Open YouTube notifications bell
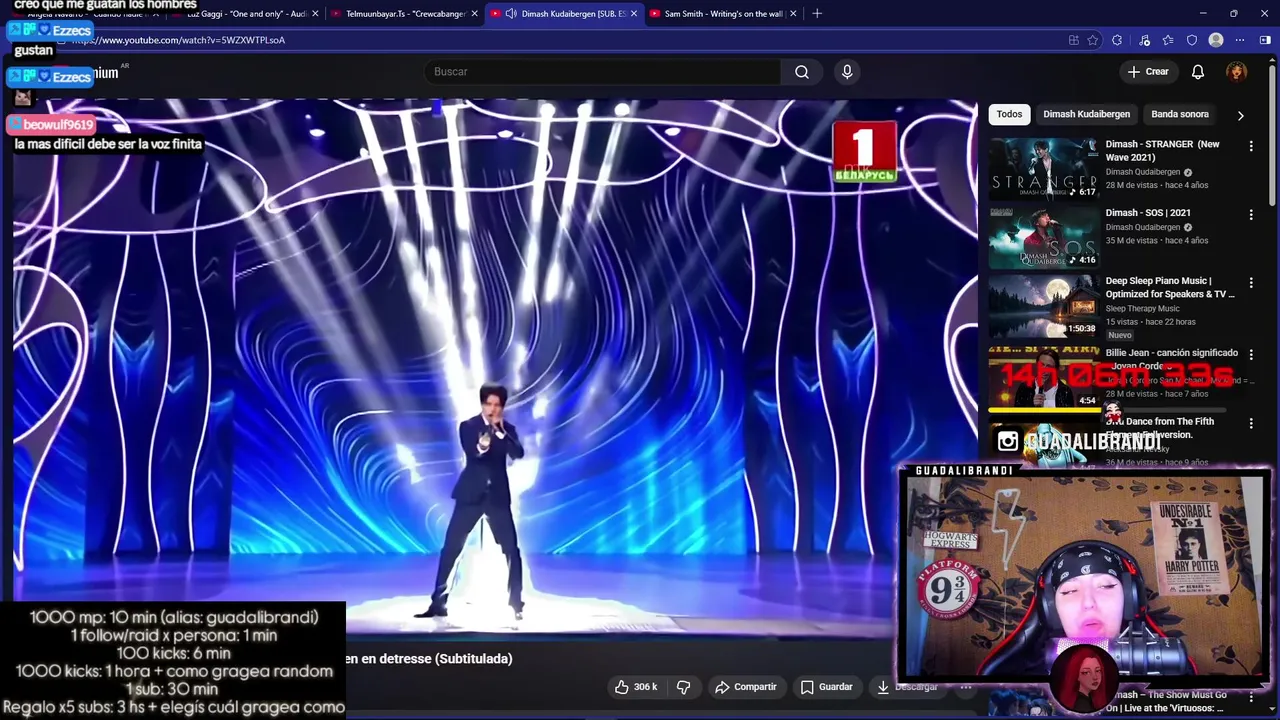 tap(1198, 72)
